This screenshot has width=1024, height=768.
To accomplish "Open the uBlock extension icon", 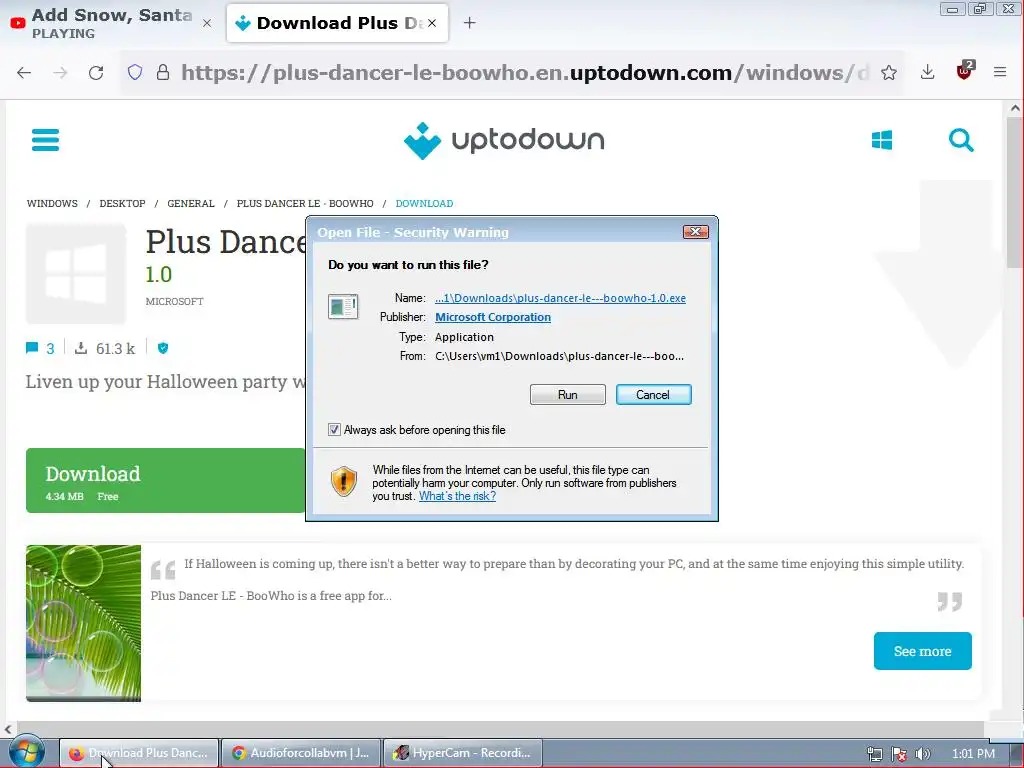I will pyautogui.click(x=965, y=71).
